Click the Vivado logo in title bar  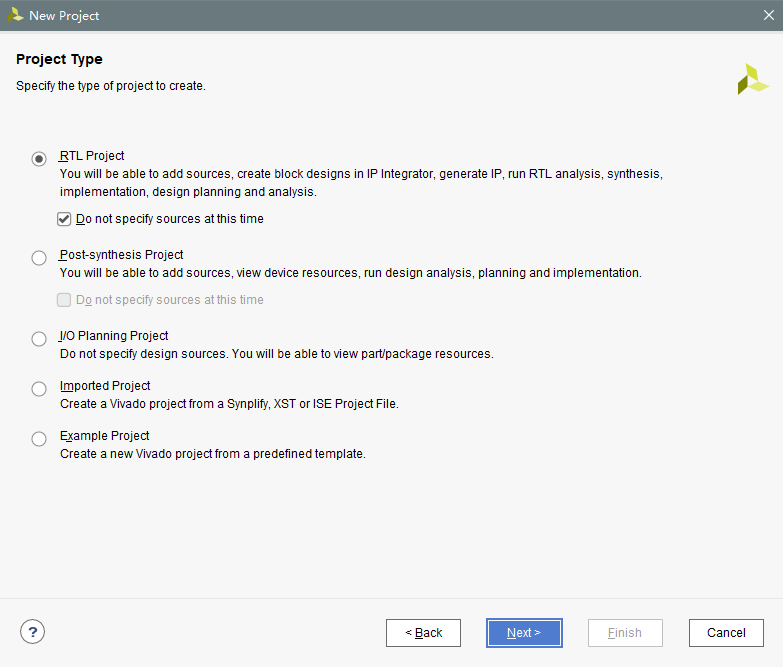pos(15,15)
